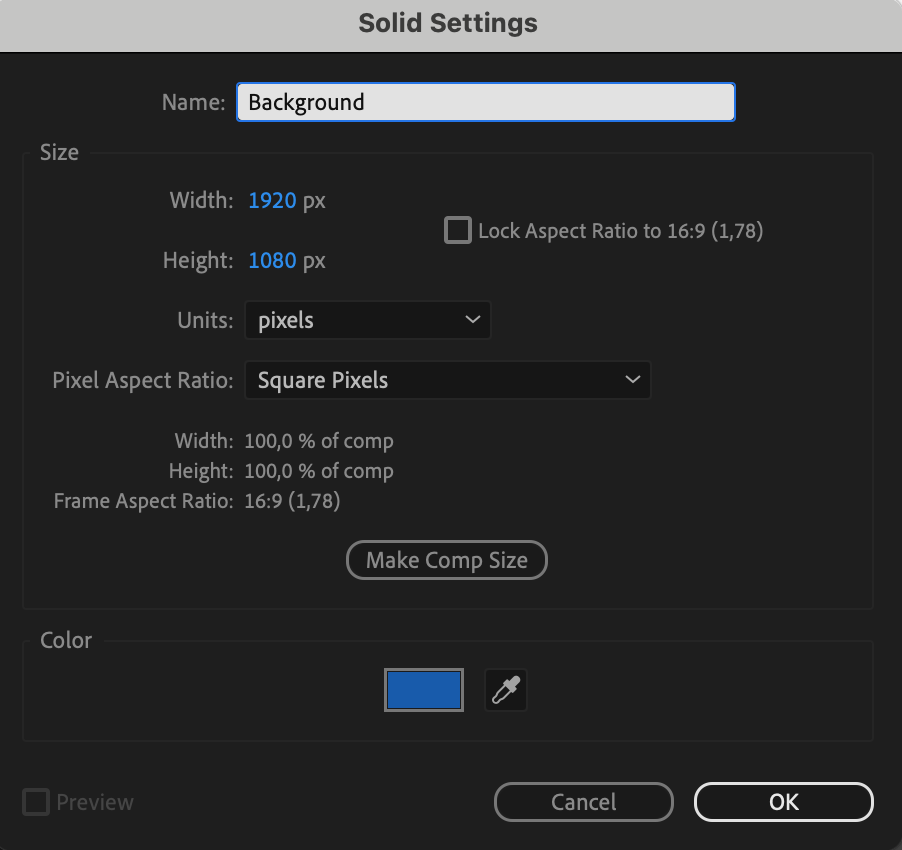Select the eyedropper color picker tool
902x850 pixels.
506,690
